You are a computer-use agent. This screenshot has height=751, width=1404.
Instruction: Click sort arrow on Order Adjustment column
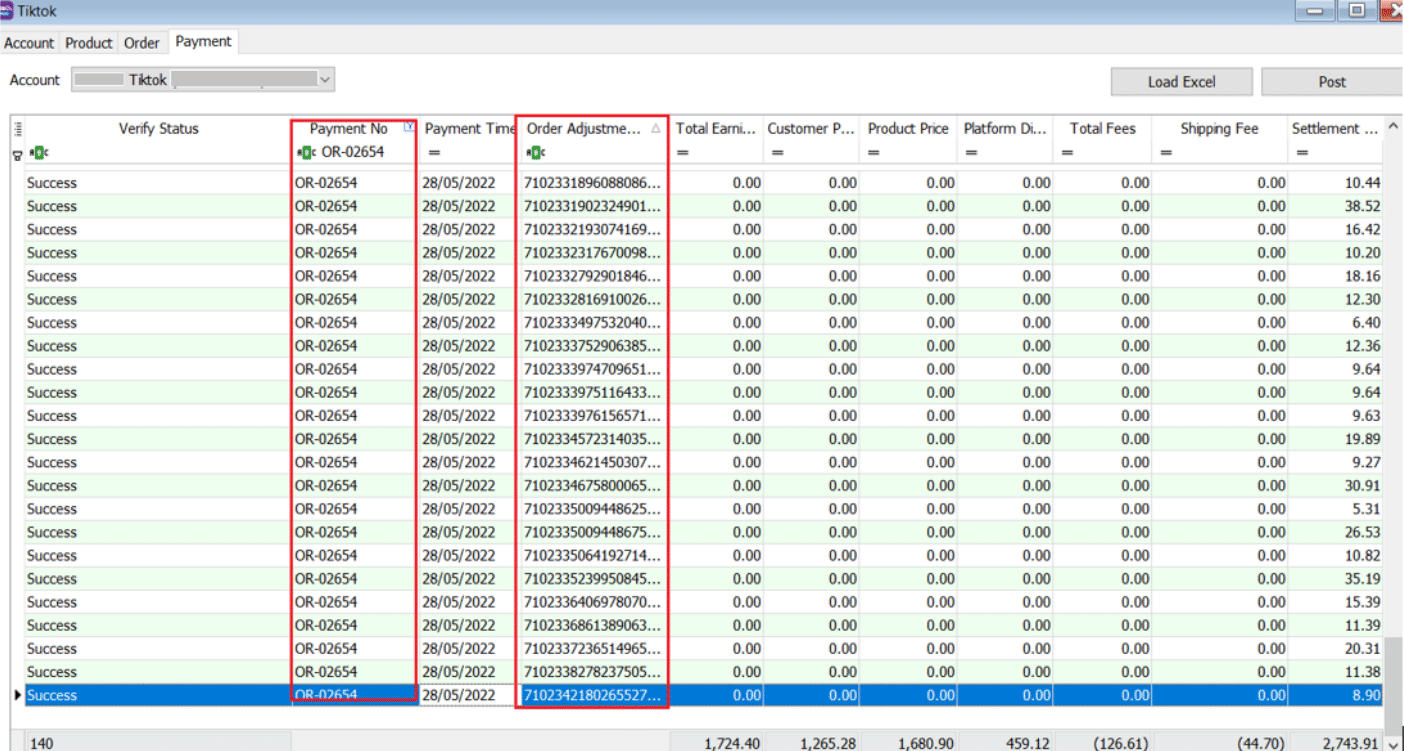pyautogui.click(x=656, y=129)
